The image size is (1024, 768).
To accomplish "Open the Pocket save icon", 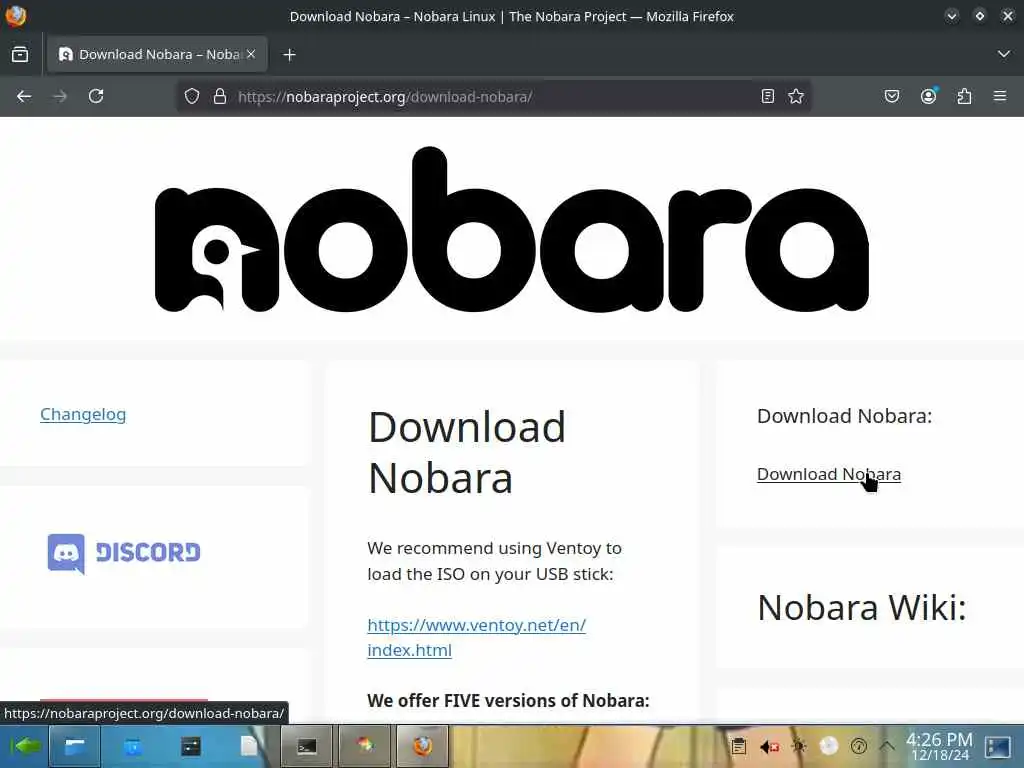I will pyautogui.click(x=892, y=97).
